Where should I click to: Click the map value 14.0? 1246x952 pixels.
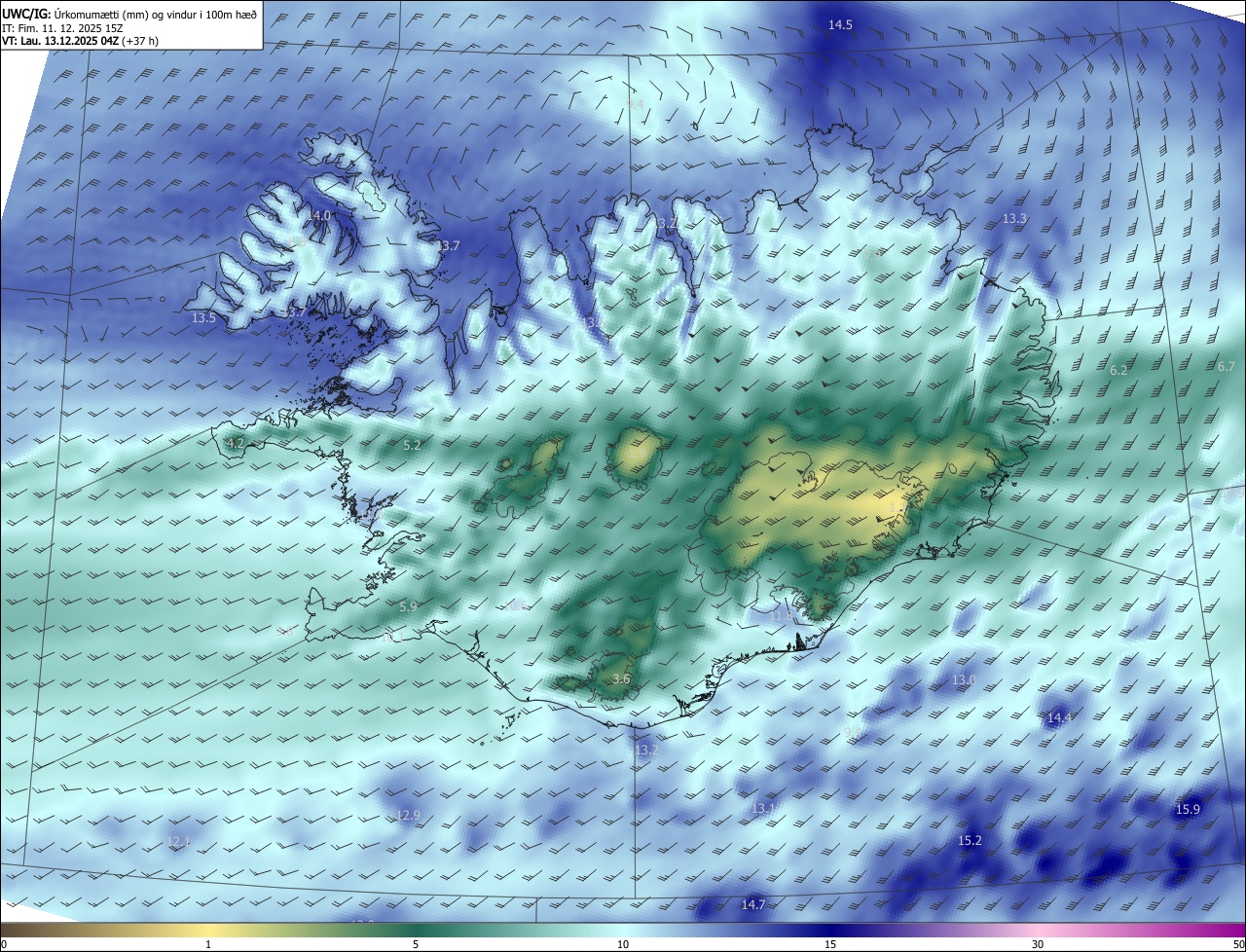pos(319,215)
